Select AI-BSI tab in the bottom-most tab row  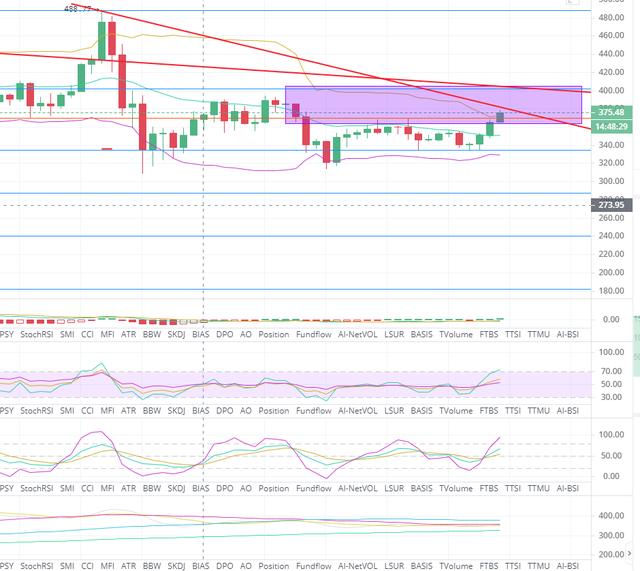(568, 566)
